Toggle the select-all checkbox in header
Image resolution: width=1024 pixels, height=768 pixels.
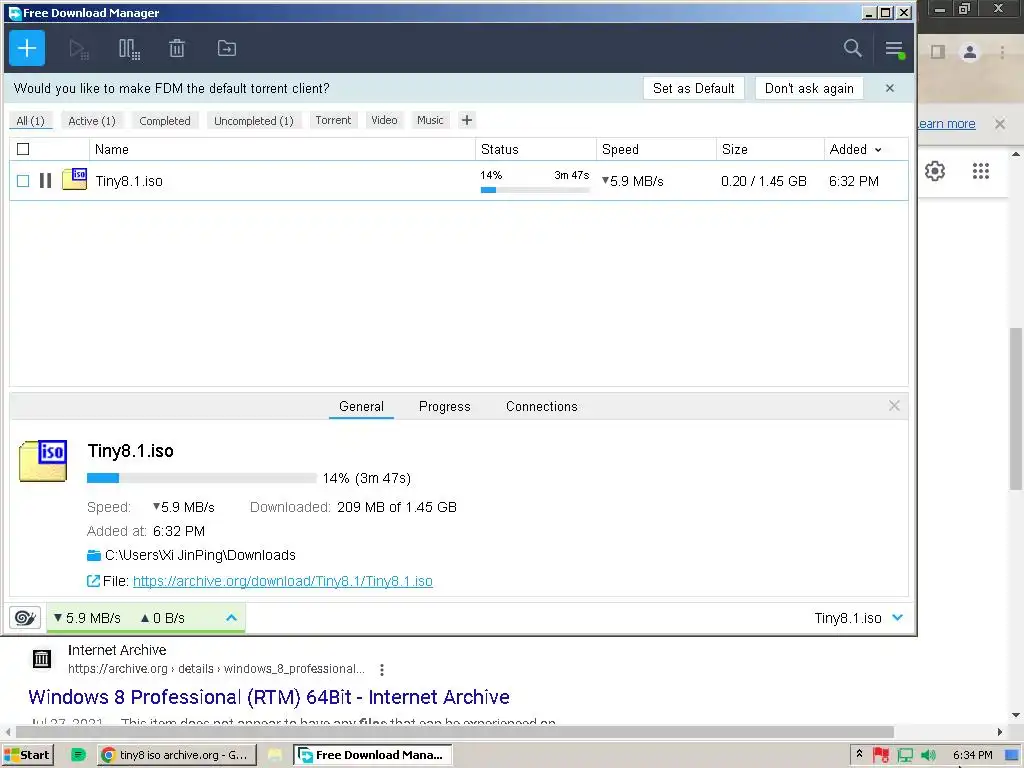pyautogui.click(x=23, y=149)
